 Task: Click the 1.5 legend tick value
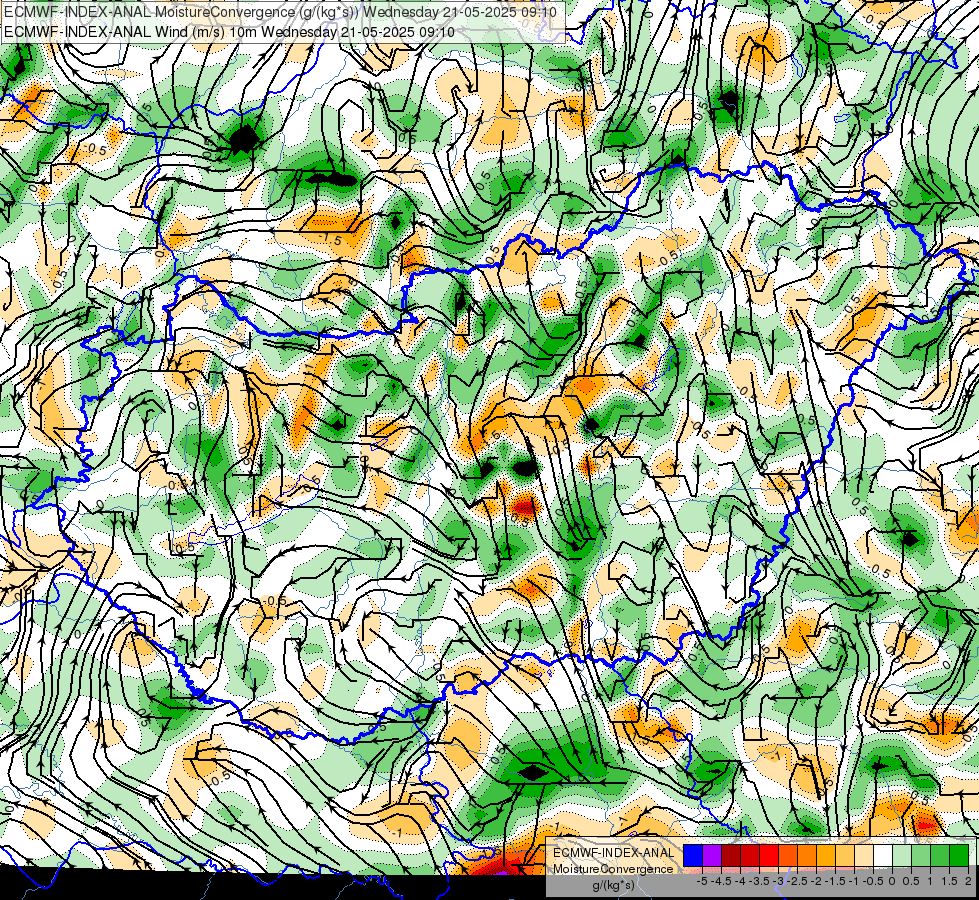pyautogui.click(x=949, y=881)
